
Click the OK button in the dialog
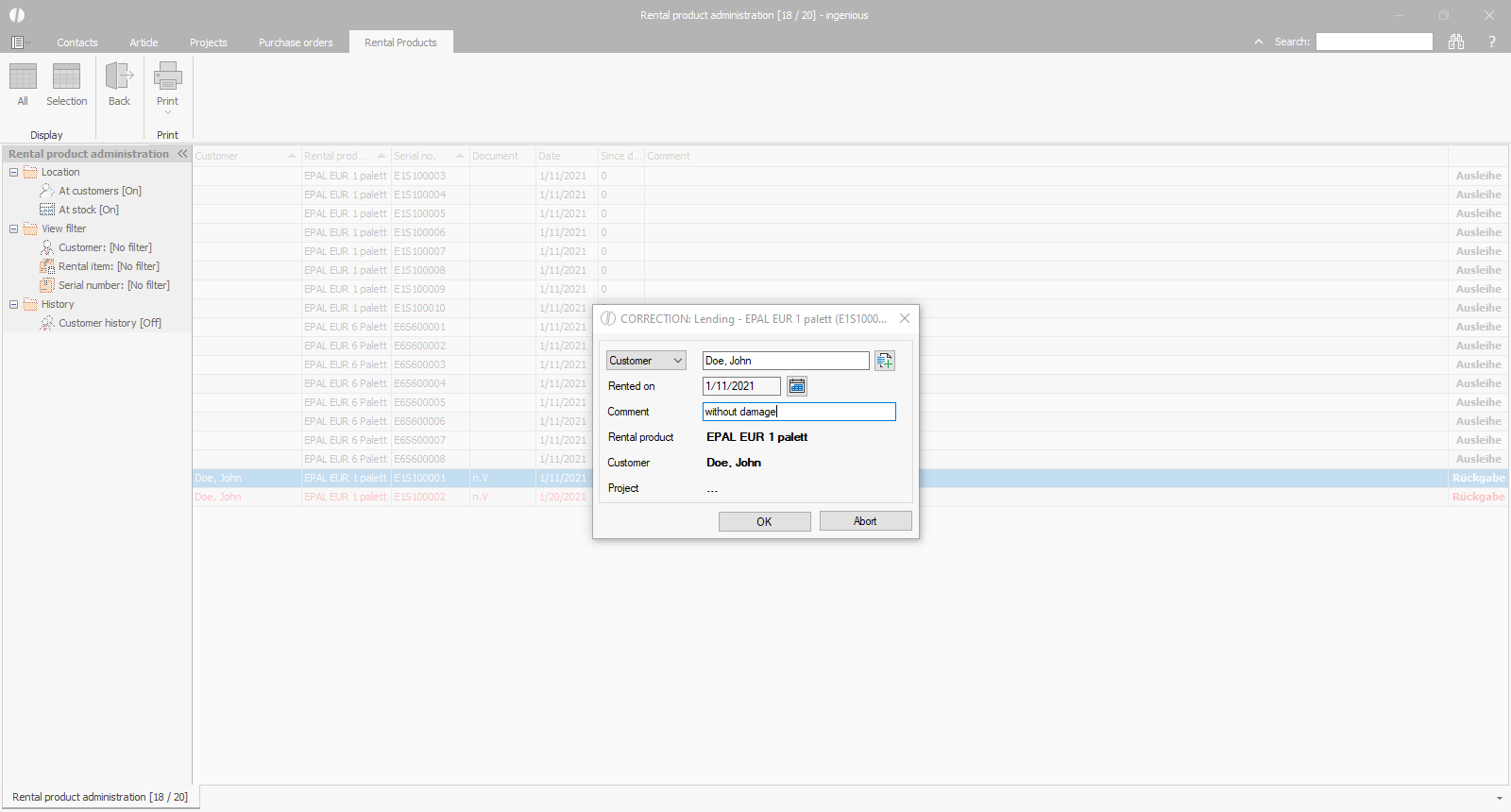(x=764, y=521)
